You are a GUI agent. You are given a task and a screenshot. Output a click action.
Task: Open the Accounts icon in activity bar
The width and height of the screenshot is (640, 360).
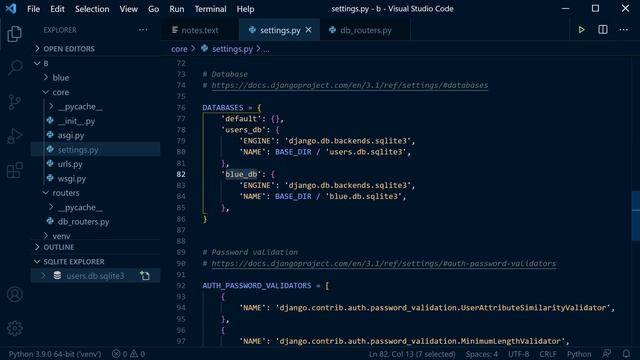coord(15,294)
